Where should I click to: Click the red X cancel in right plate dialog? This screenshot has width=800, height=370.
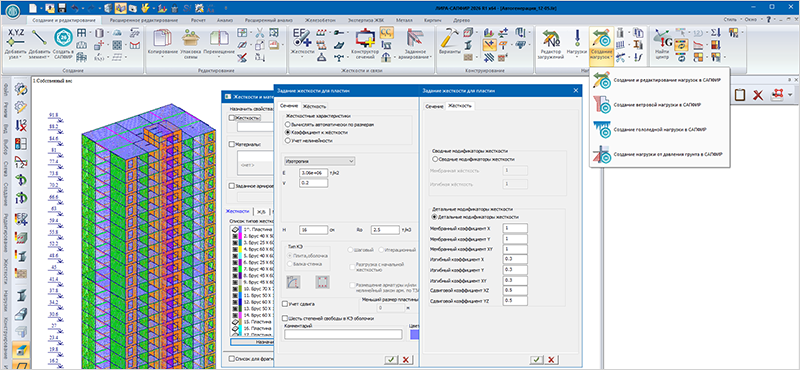550,360
